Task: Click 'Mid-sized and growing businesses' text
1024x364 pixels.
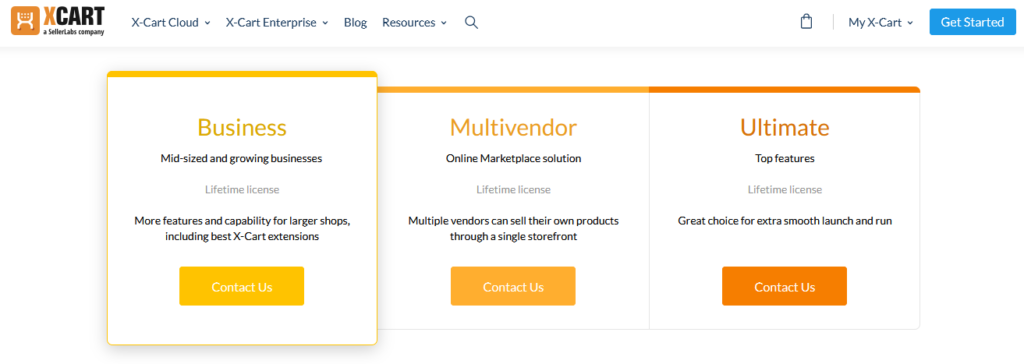Action: click(x=242, y=158)
